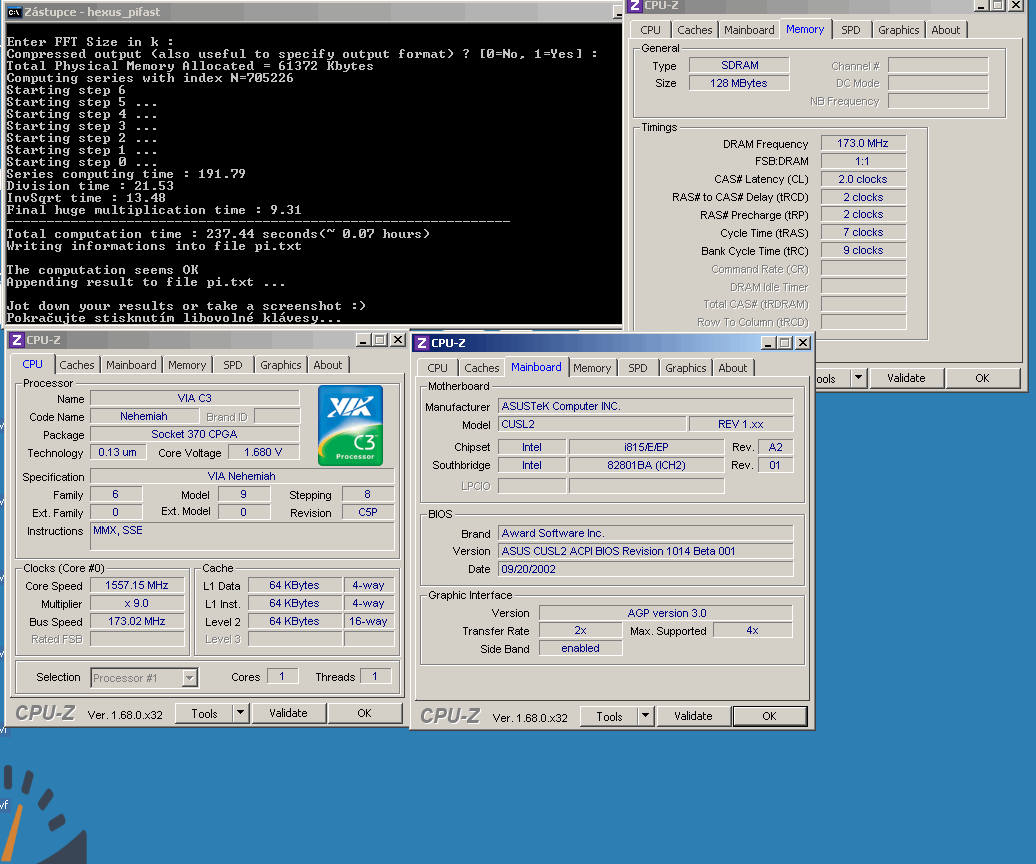Open SPD tab in the Mainboard window
The image size is (1036, 864).
pos(638,368)
